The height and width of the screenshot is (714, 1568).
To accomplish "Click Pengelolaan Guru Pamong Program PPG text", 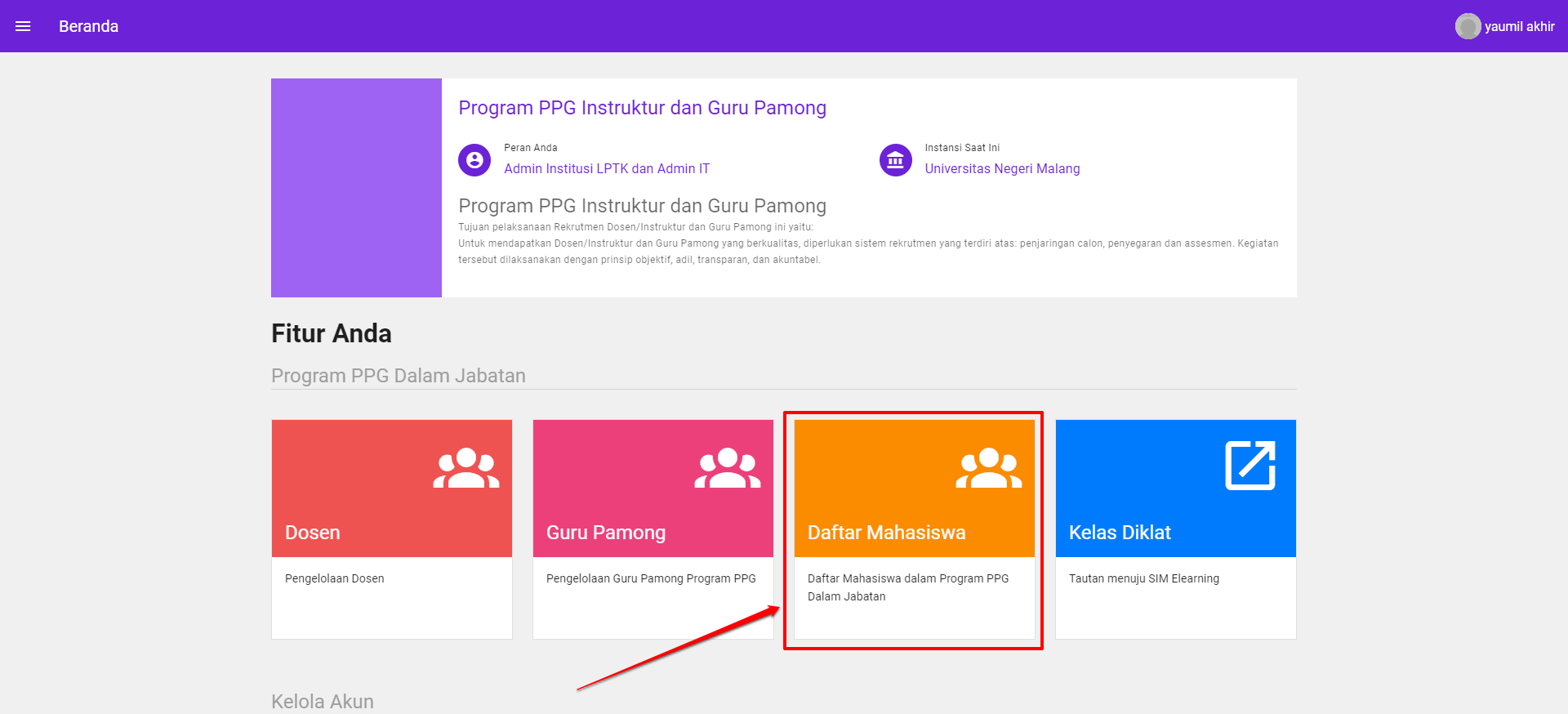I will 651,578.
